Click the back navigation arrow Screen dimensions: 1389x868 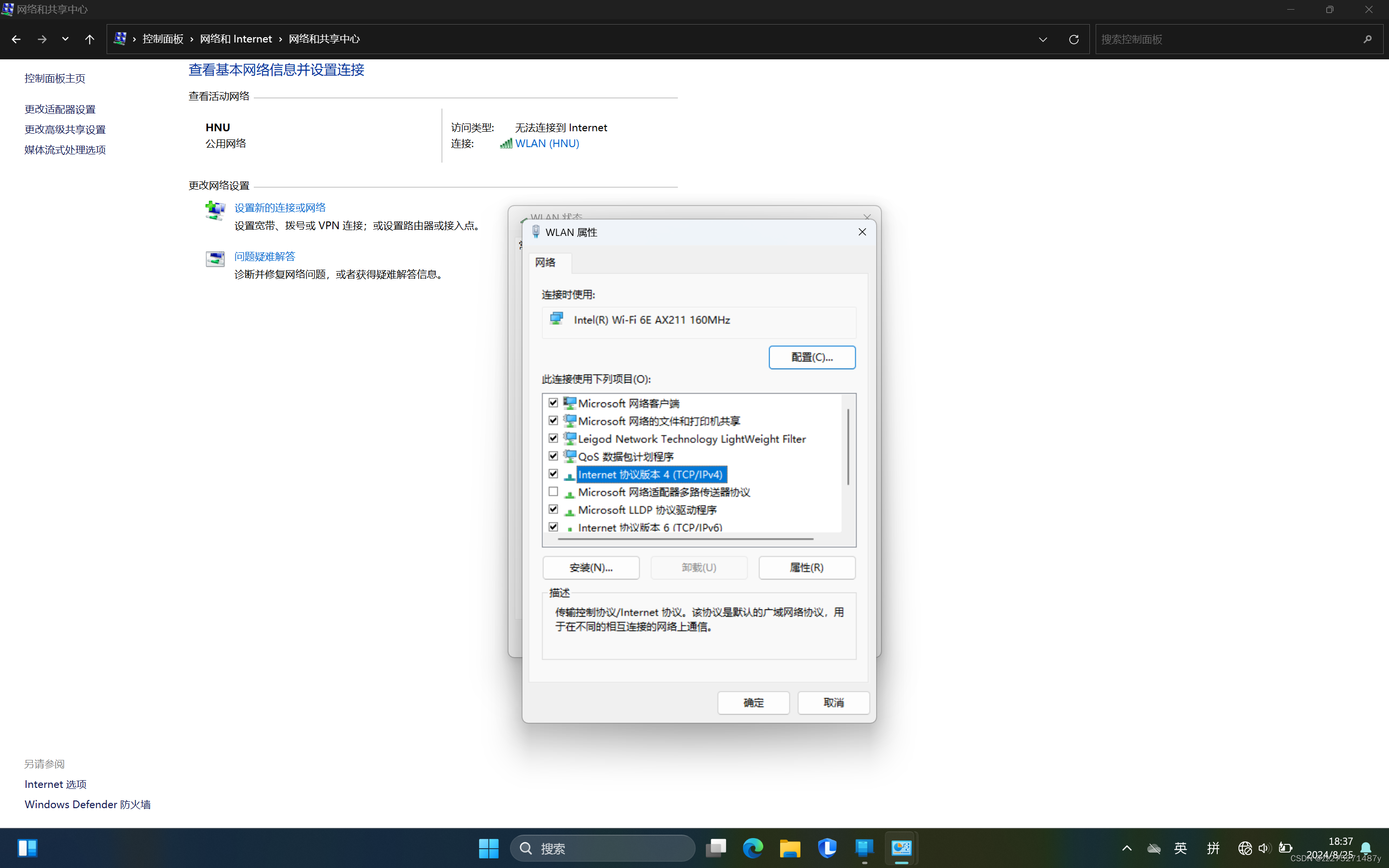16,39
